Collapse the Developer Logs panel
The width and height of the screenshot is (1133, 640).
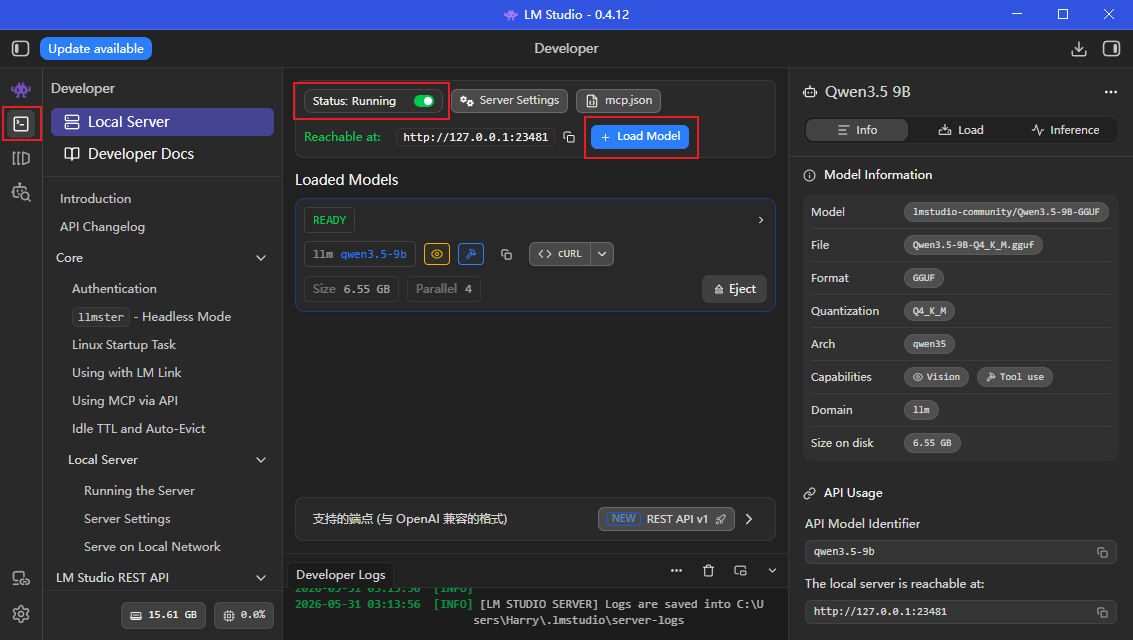point(772,571)
